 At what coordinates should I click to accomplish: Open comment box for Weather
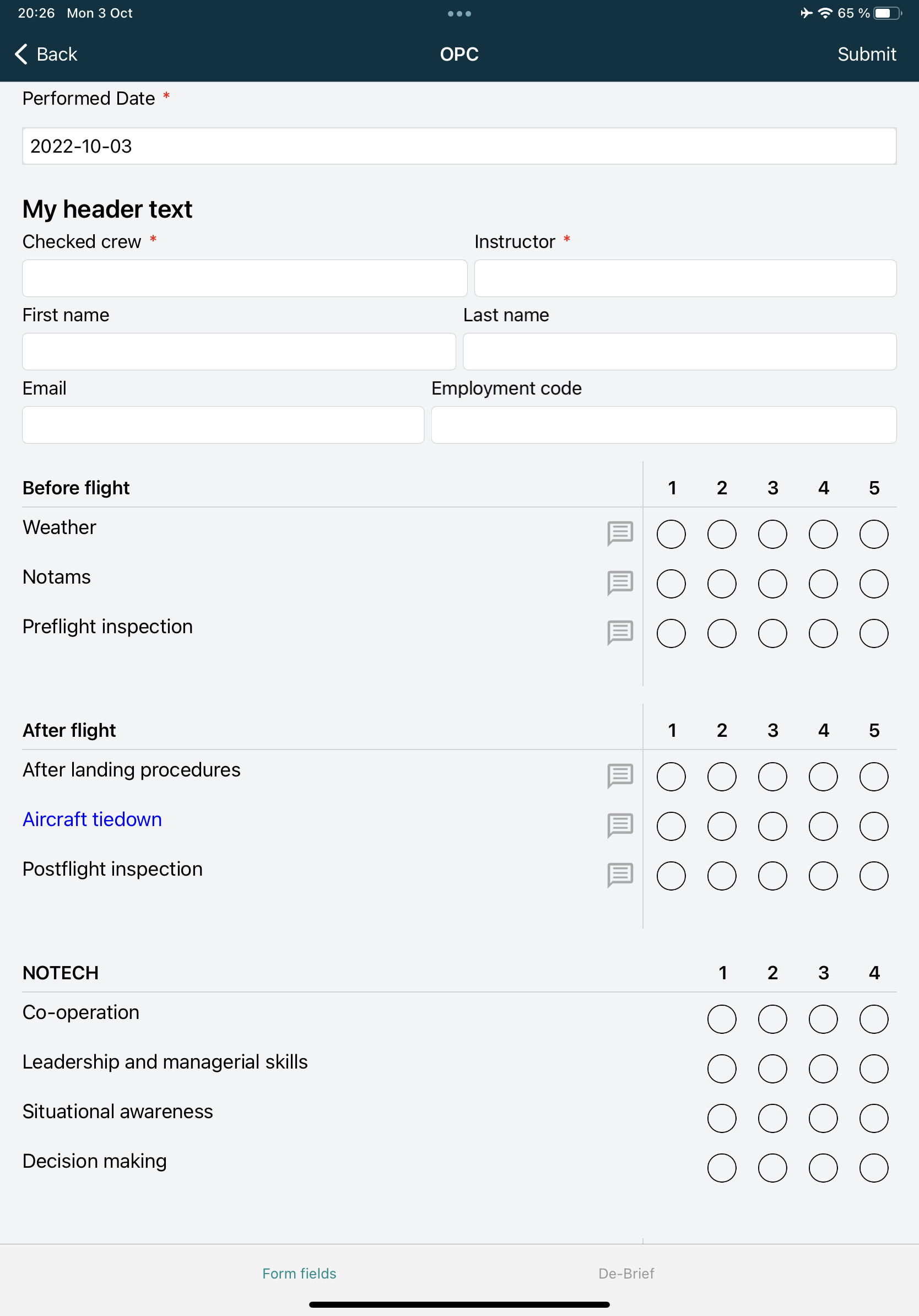(x=619, y=533)
